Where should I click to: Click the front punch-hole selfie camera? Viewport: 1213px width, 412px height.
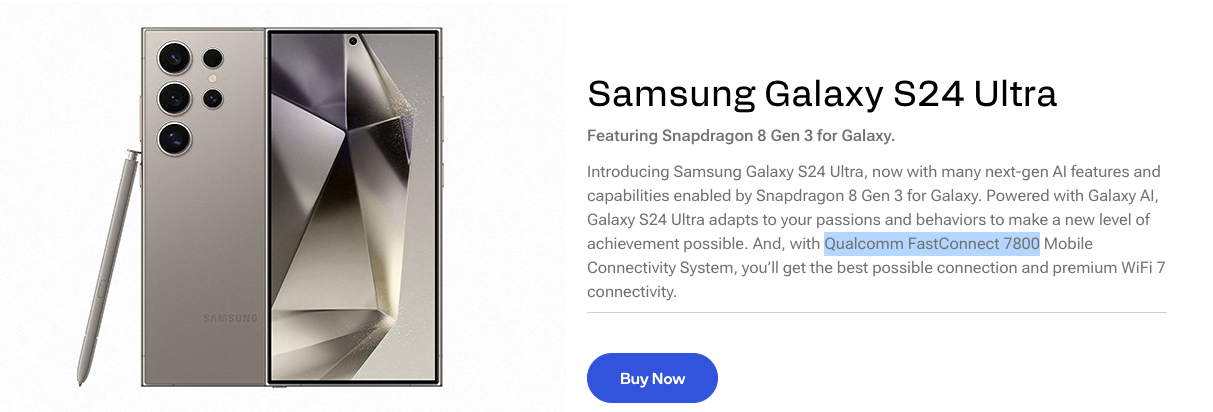pos(353,42)
